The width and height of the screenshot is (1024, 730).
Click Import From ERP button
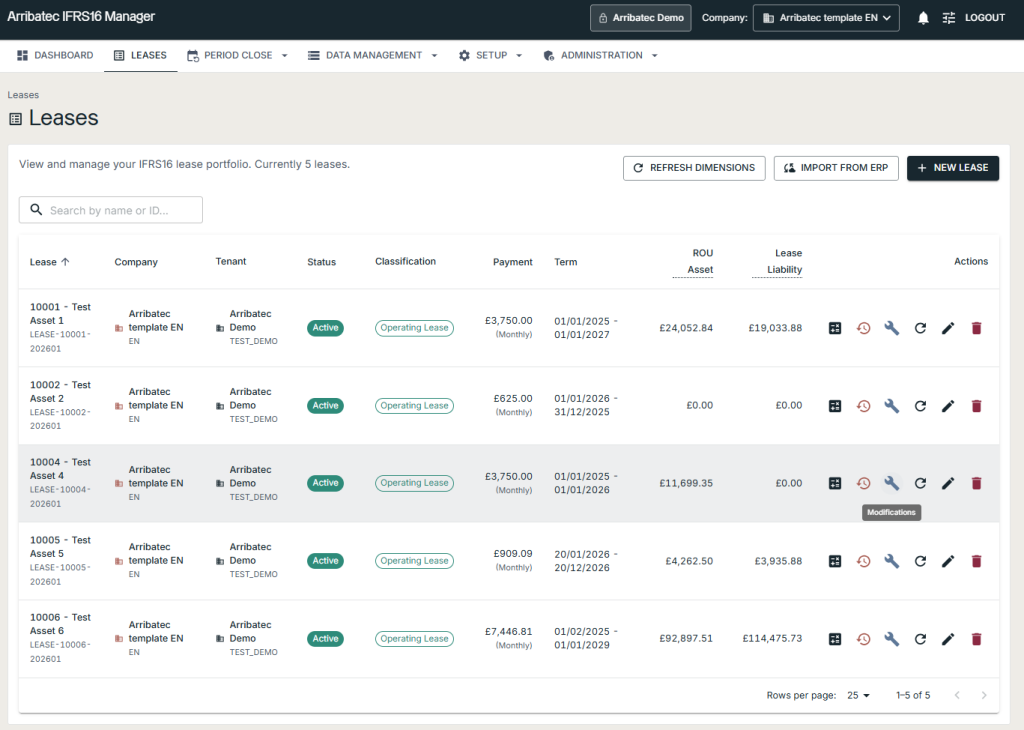[836, 168]
